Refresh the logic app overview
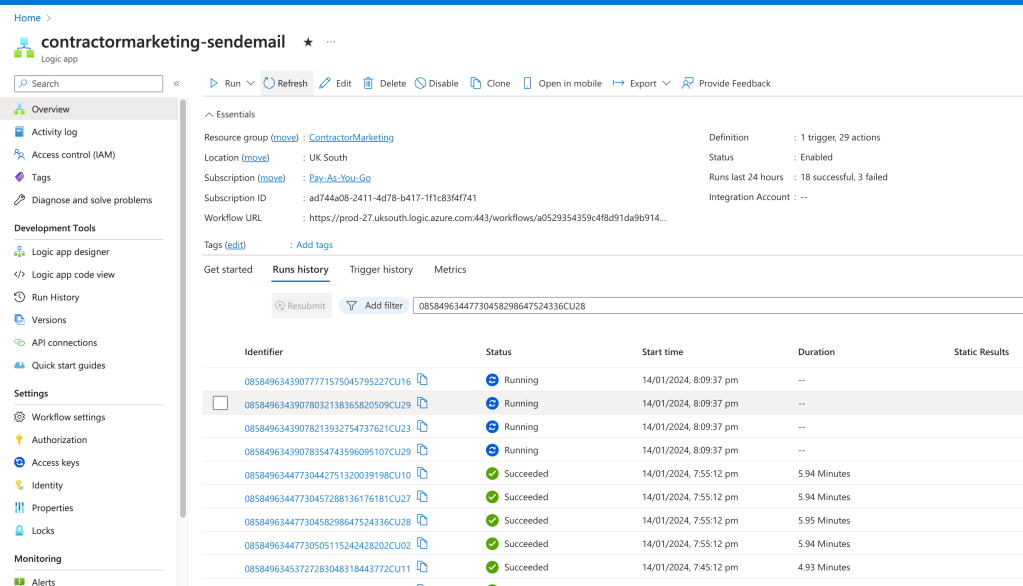1023x586 pixels. 286,84
